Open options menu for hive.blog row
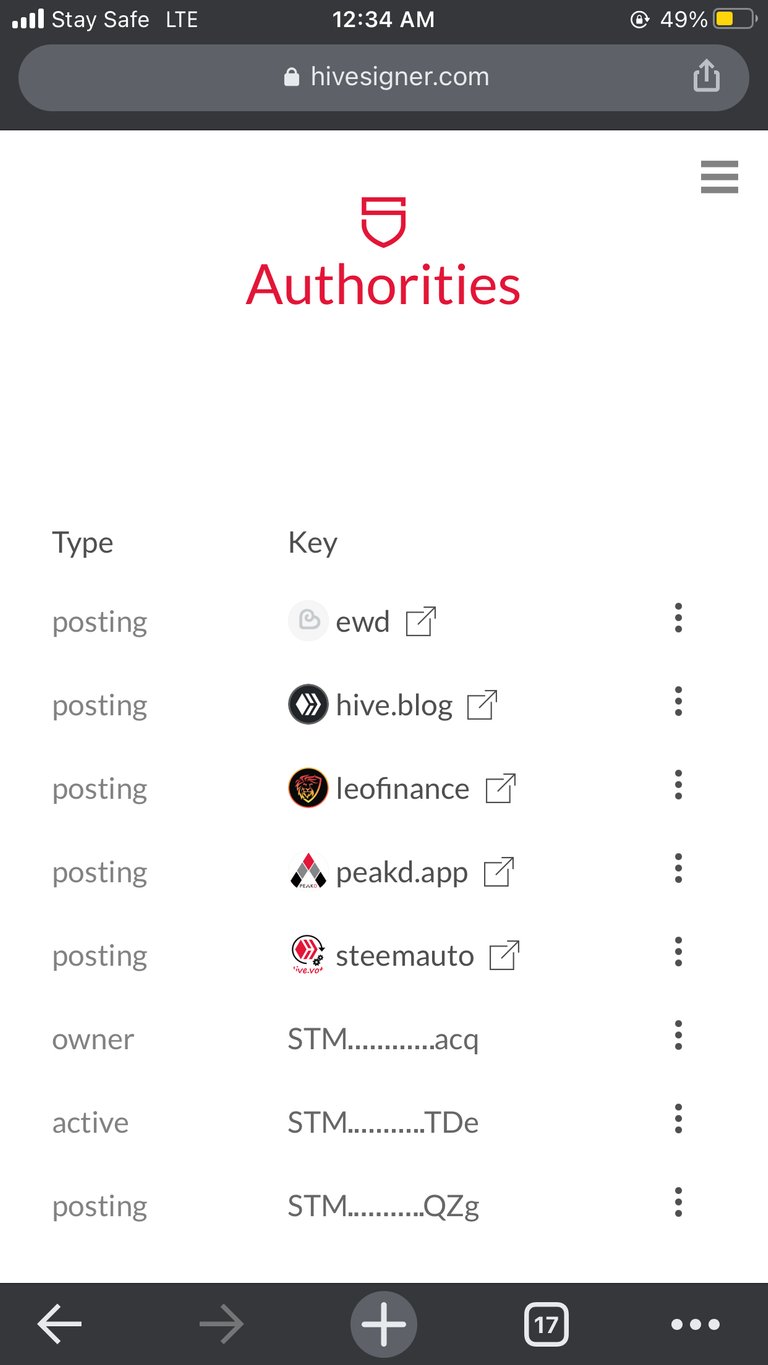 (x=678, y=702)
